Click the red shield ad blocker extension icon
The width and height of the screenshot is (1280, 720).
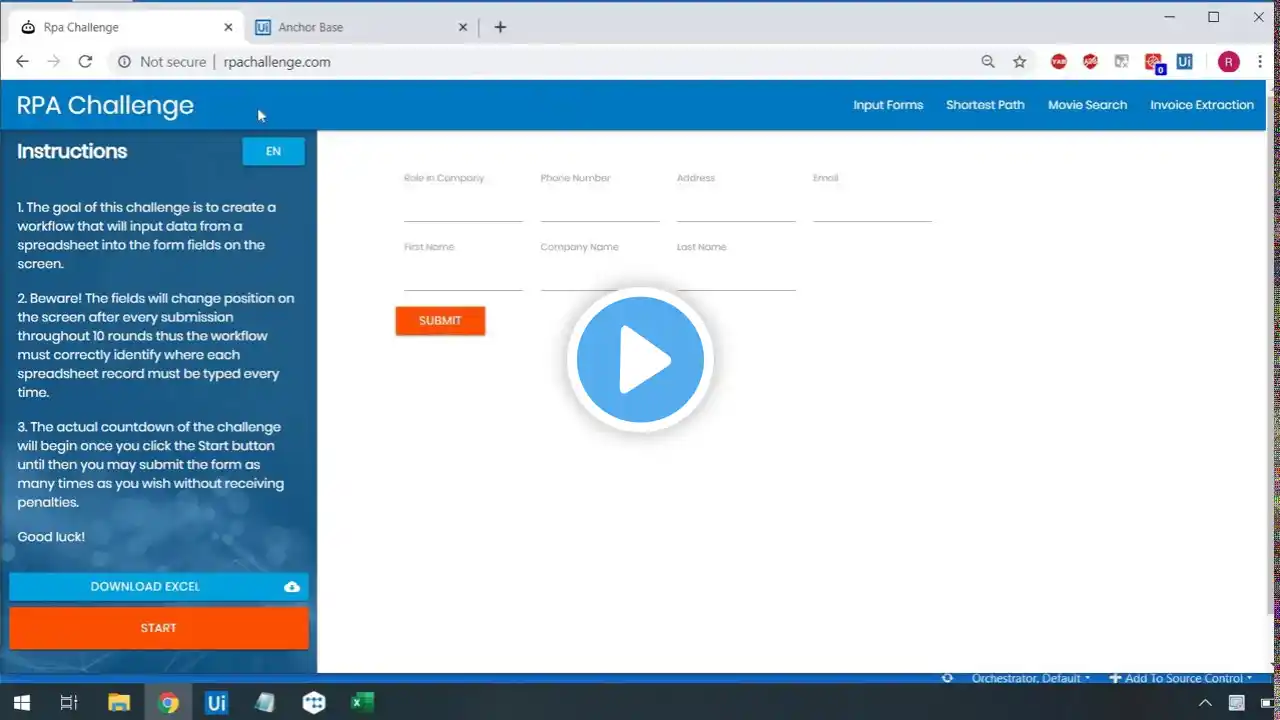1090,62
